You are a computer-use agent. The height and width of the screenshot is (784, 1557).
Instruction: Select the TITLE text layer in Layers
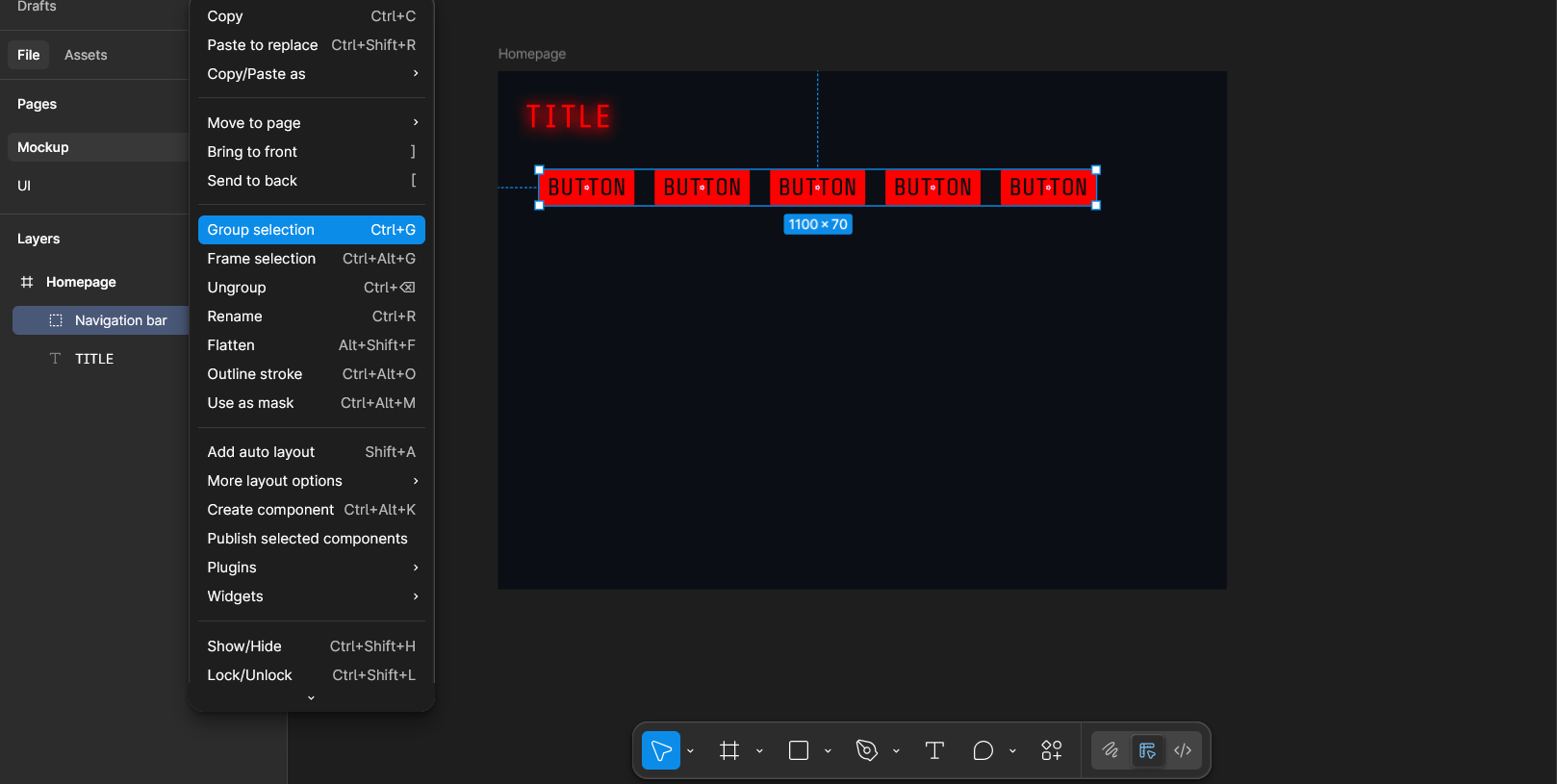pyautogui.click(x=94, y=359)
